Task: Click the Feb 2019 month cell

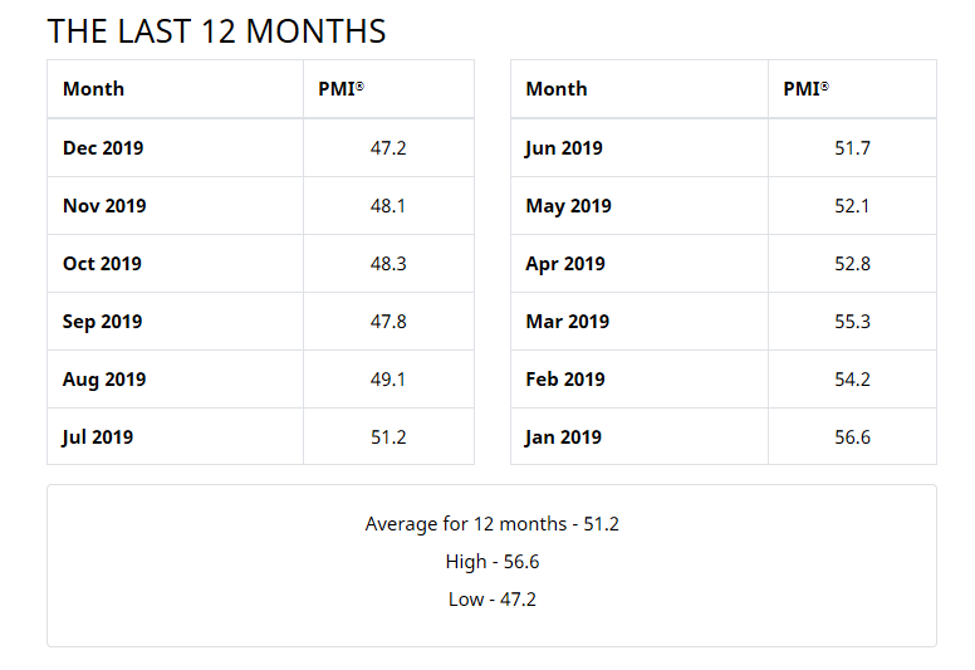Action: pos(639,379)
